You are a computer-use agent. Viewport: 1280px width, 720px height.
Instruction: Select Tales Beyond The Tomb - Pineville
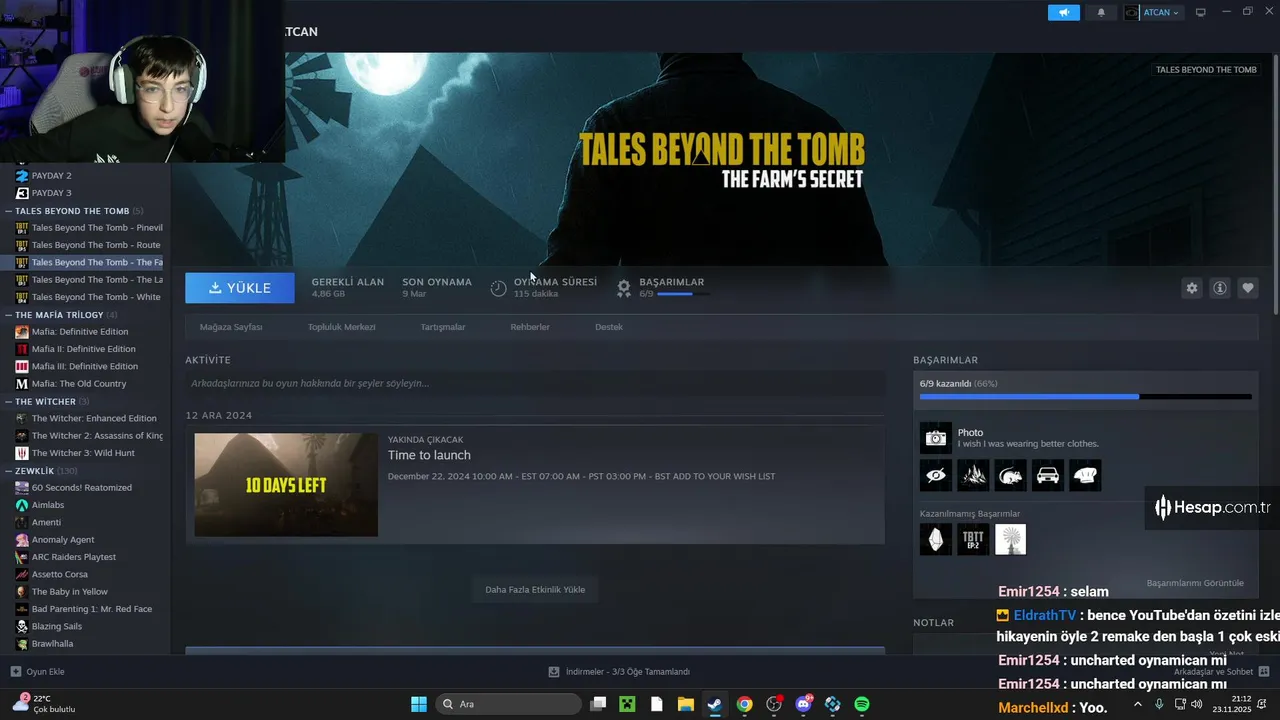(87, 228)
